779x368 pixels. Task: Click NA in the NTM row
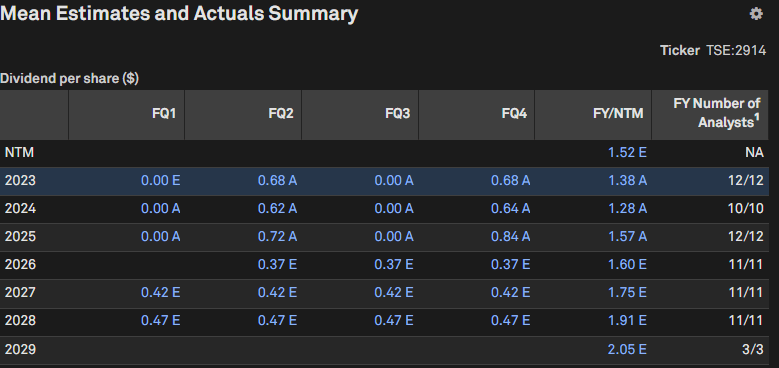(x=754, y=152)
